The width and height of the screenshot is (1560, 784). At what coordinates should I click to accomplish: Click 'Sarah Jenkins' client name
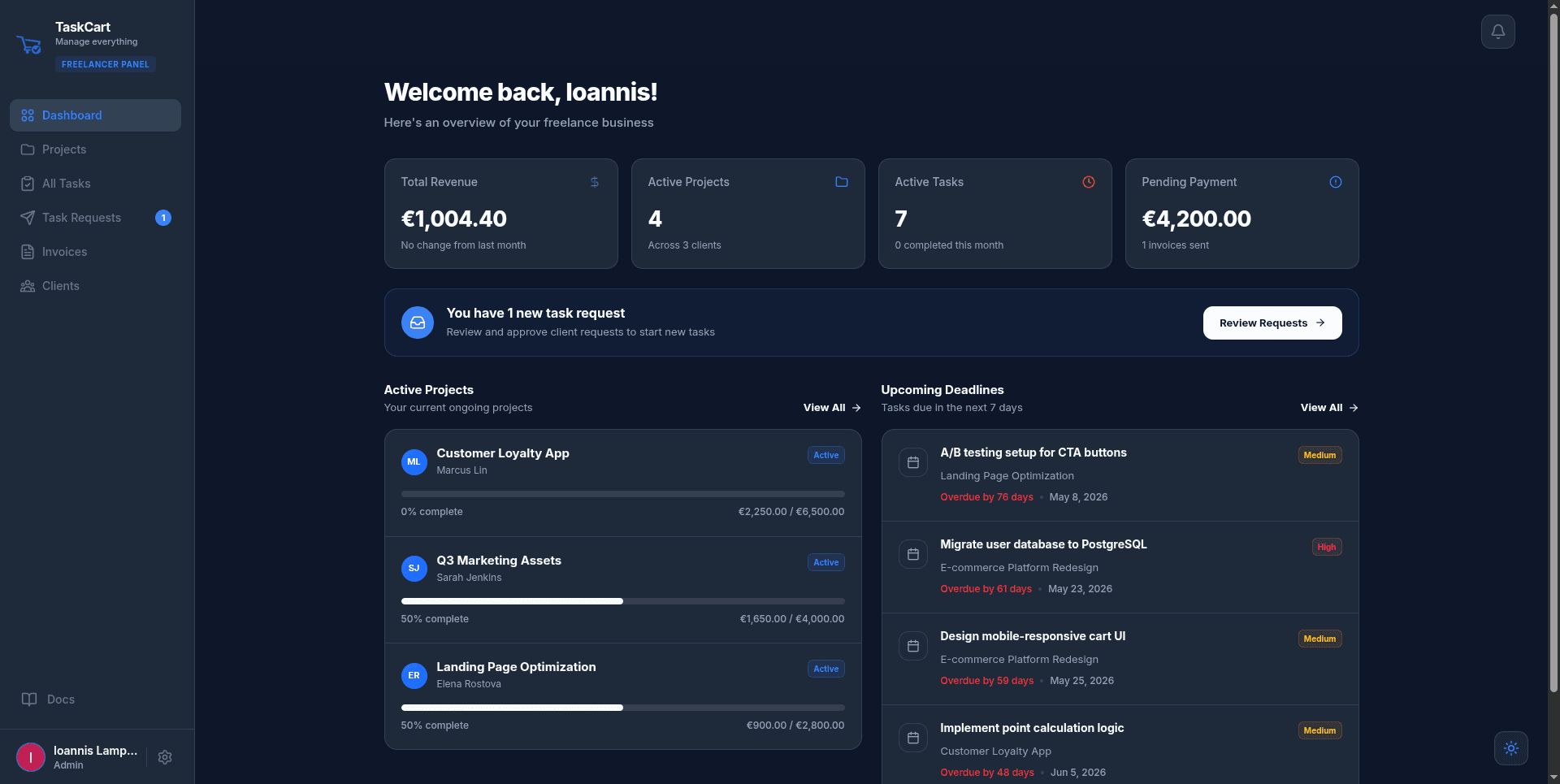470,578
